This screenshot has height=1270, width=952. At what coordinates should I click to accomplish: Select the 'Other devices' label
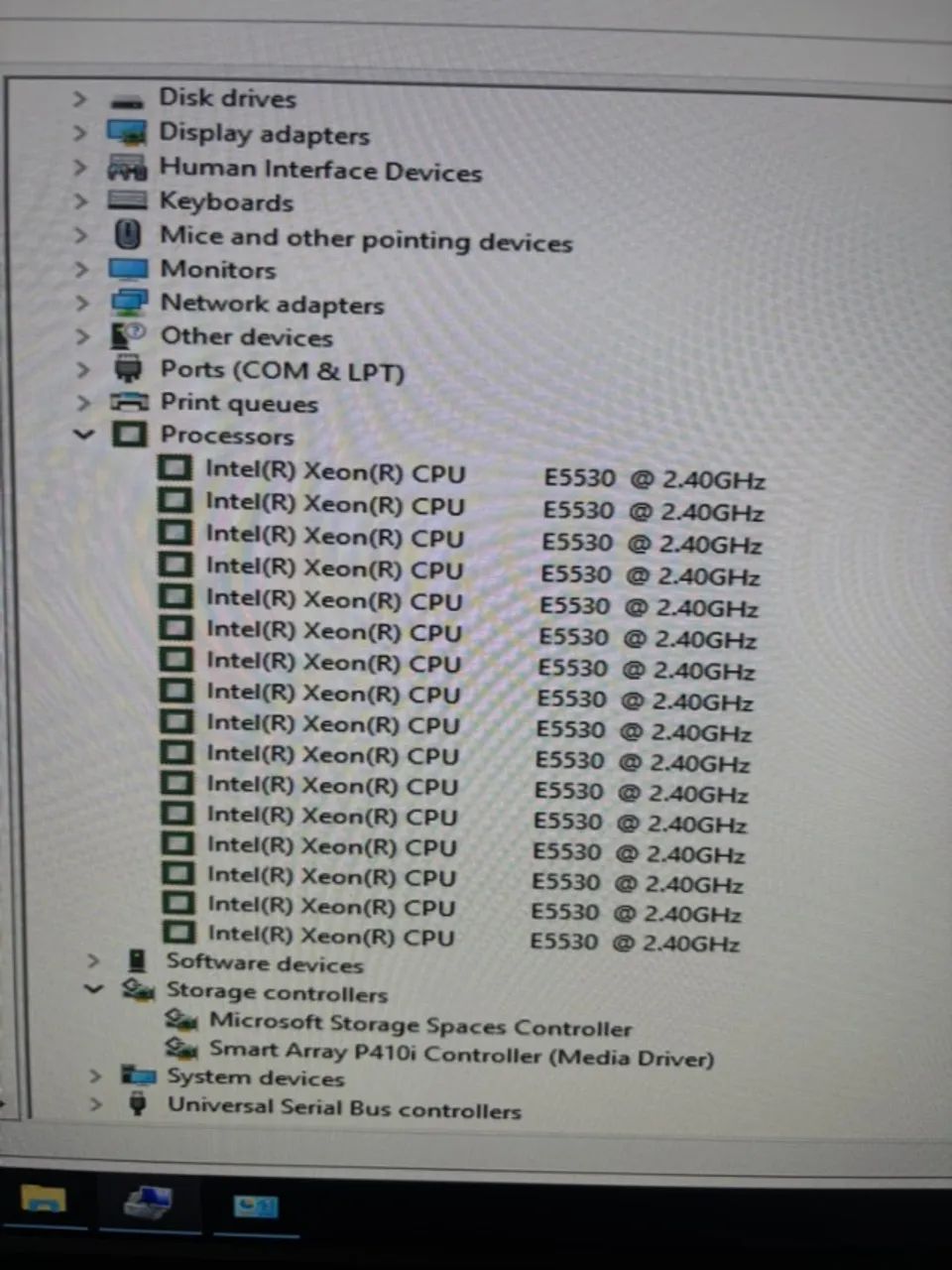click(x=247, y=336)
